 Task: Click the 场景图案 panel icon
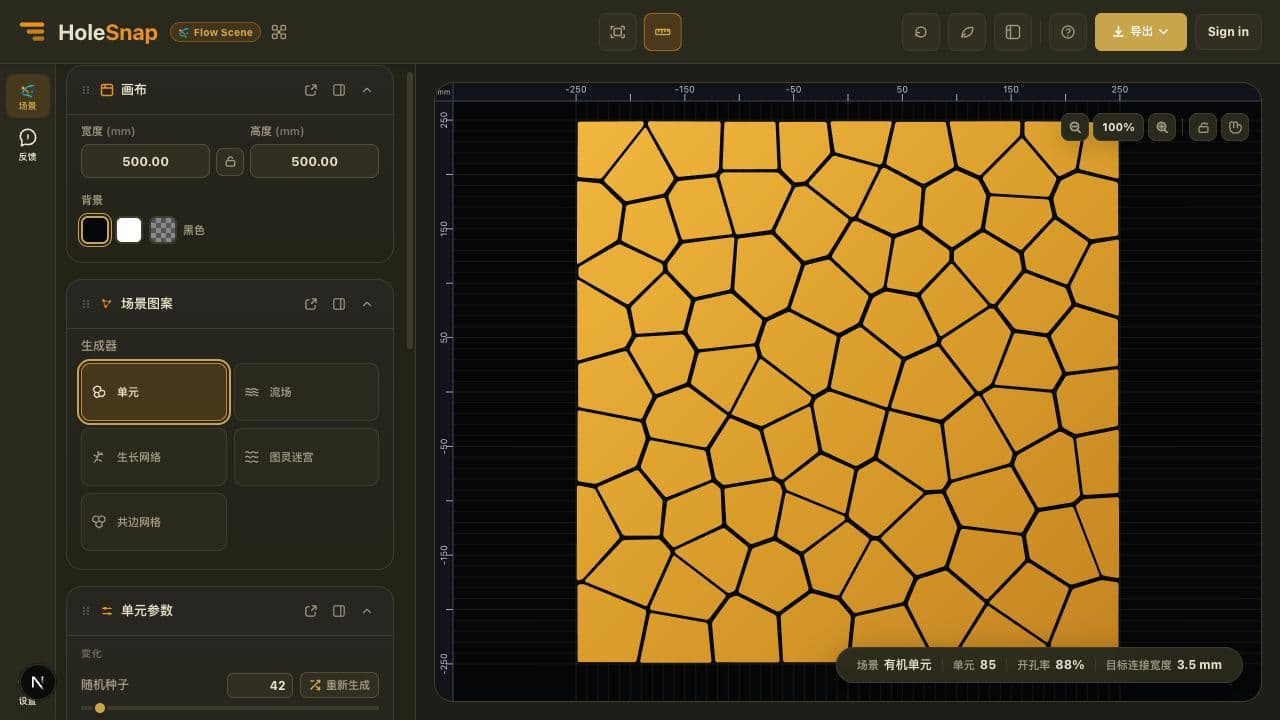pos(107,304)
